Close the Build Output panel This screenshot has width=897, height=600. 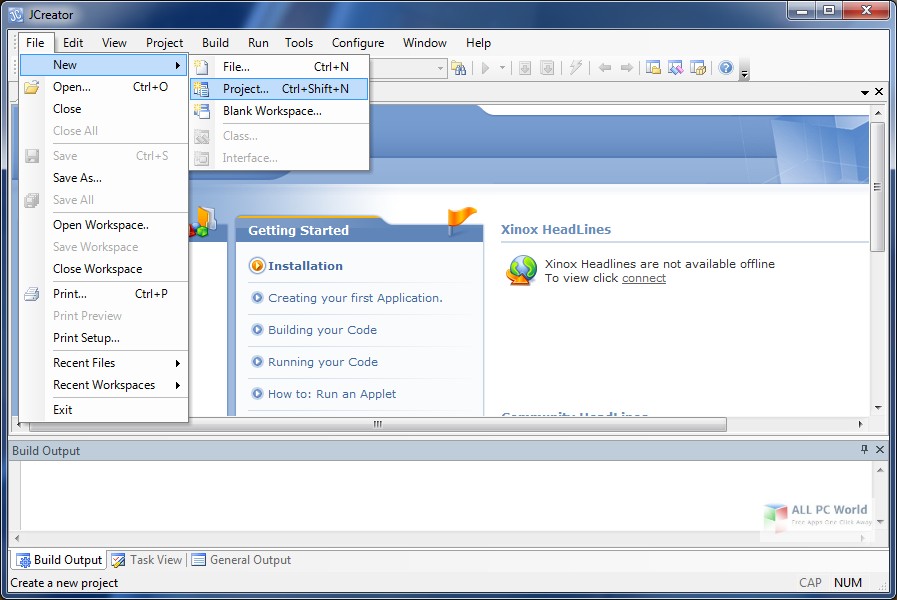(880, 450)
